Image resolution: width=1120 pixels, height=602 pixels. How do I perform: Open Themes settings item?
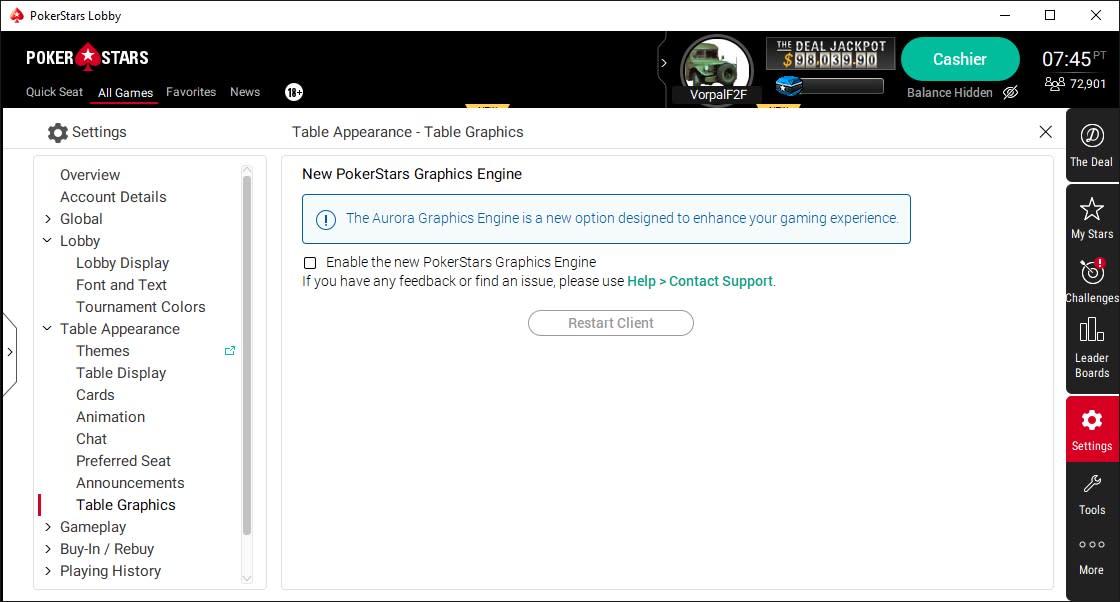pyautogui.click(x=103, y=351)
